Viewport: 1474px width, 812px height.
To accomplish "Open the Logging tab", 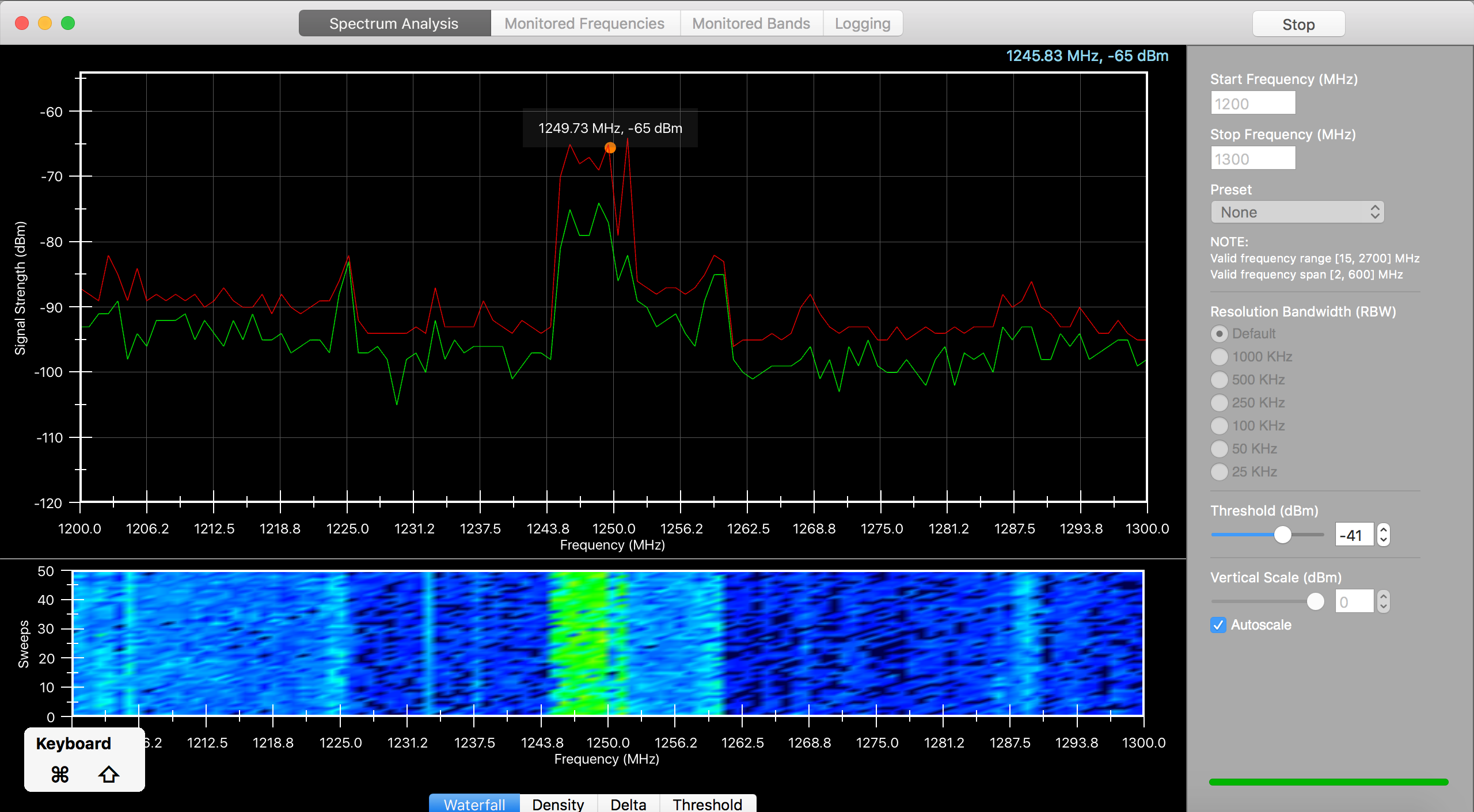I will [x=863, y=24].
